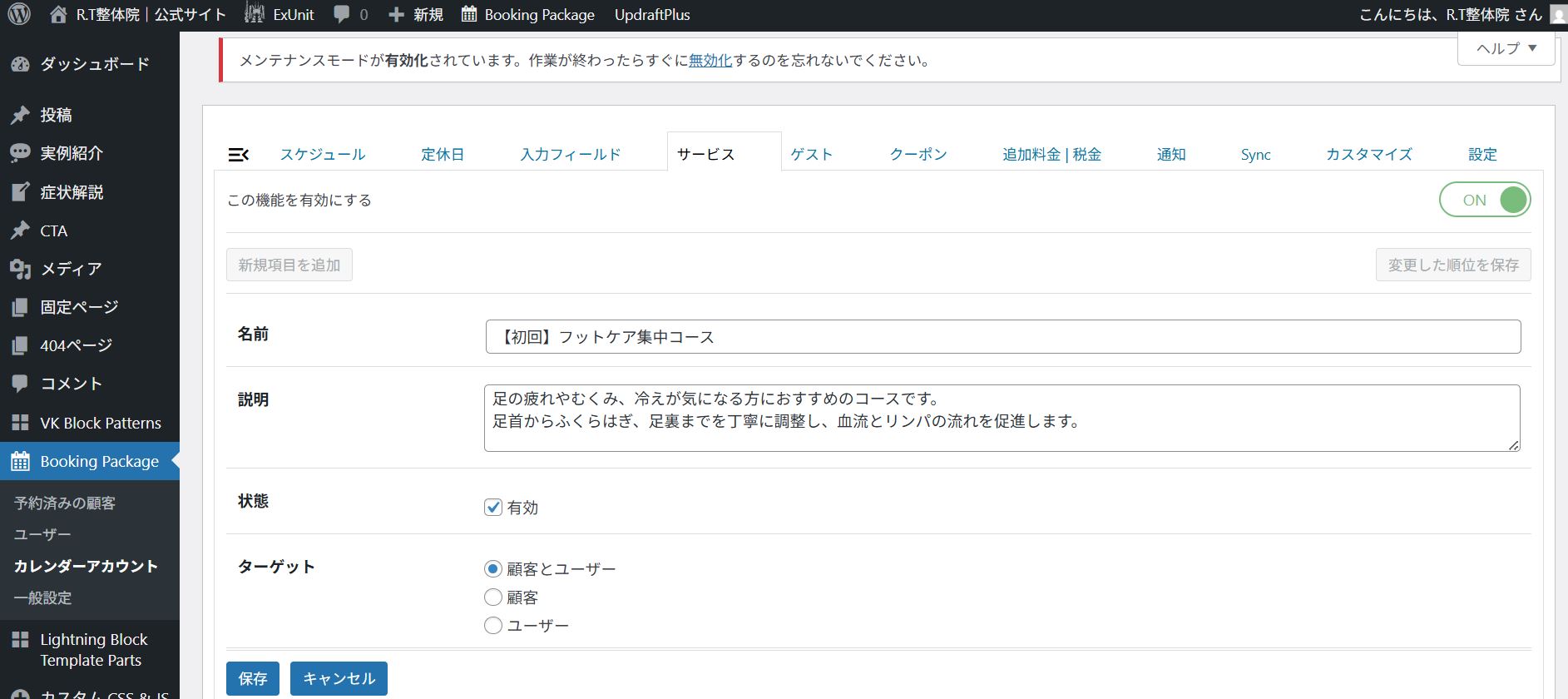The height and width of the screenshot is (699, 1568).
Task: Toggle the ON switch for この機能を有効にする
Action: pos(1485,200)
